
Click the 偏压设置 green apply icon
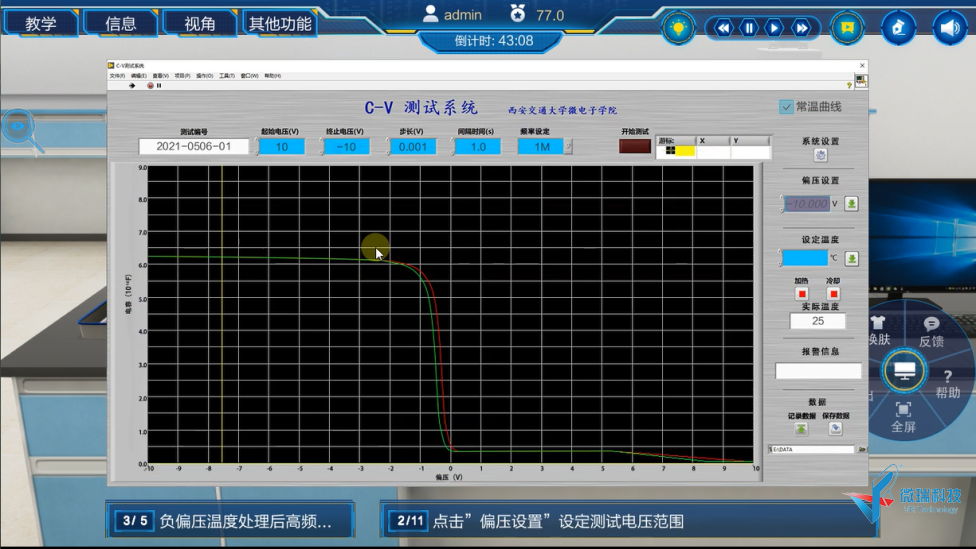[851, 204]
